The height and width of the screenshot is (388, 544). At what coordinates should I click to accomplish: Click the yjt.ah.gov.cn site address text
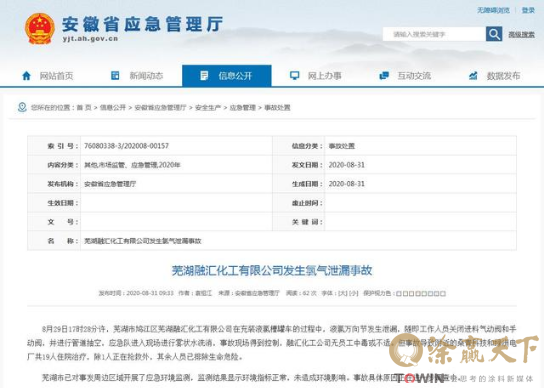pyautogui.click(x=90, y=39)
